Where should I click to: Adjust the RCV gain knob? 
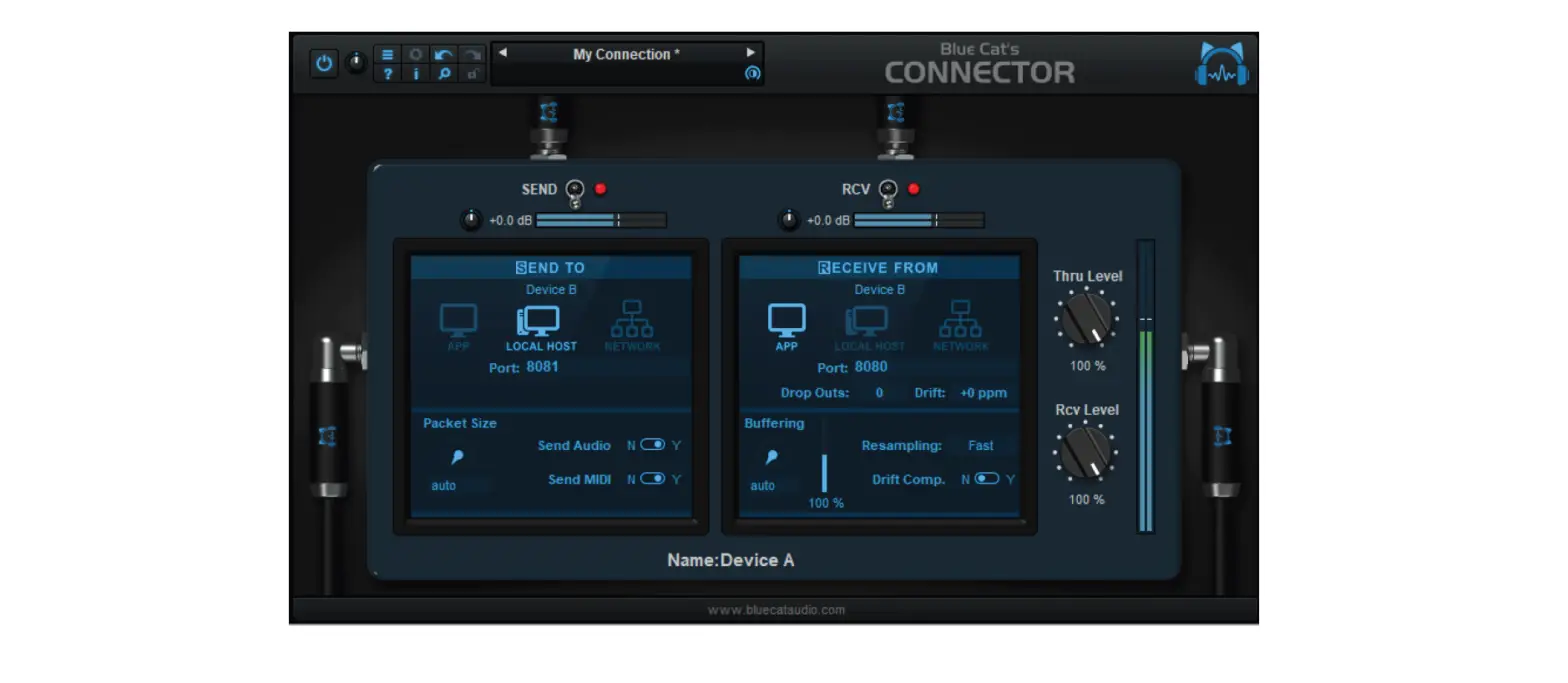pyautogui.click(x=790, y=220)
